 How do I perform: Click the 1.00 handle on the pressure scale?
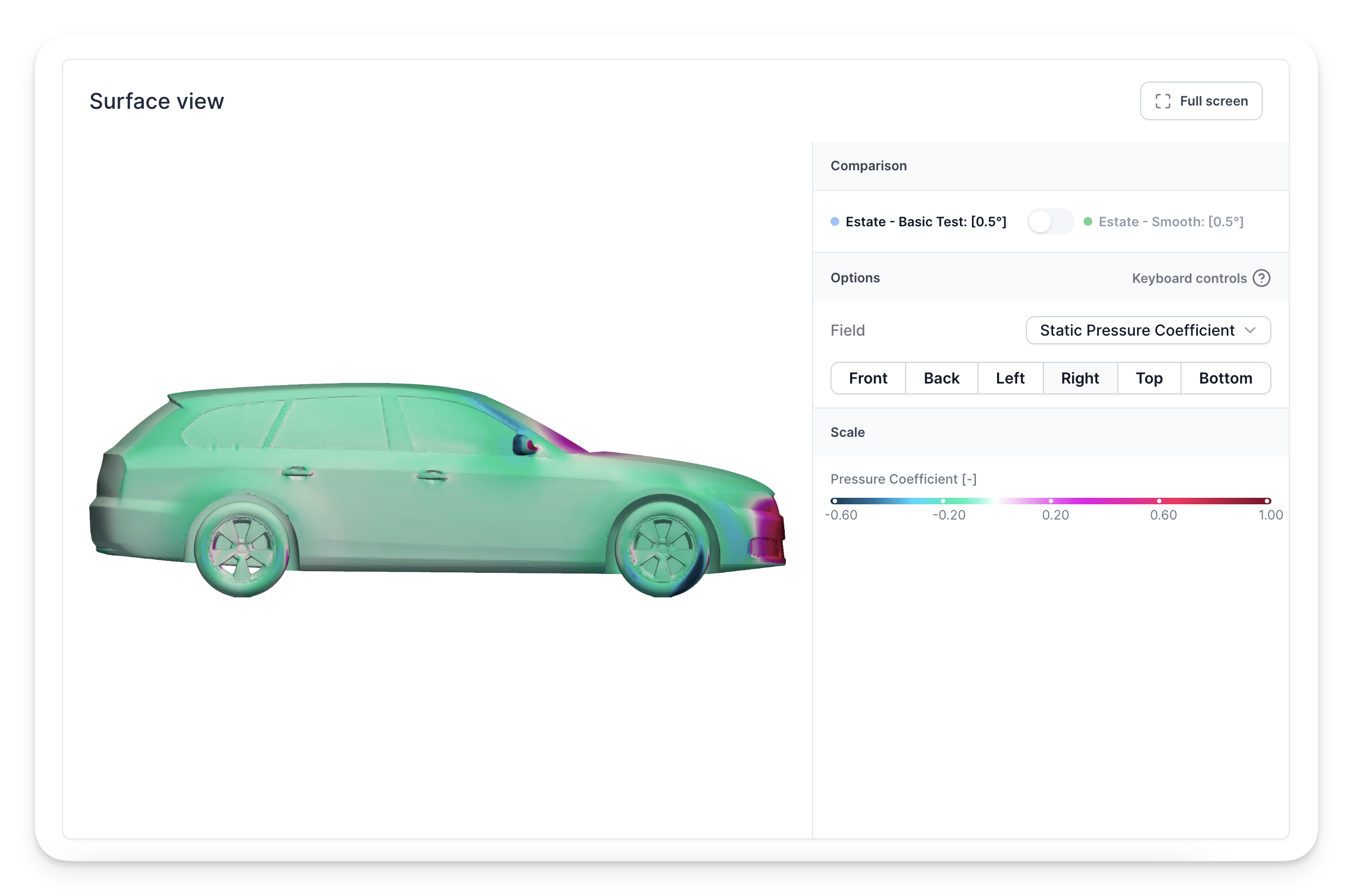[x=1266, y=501]
